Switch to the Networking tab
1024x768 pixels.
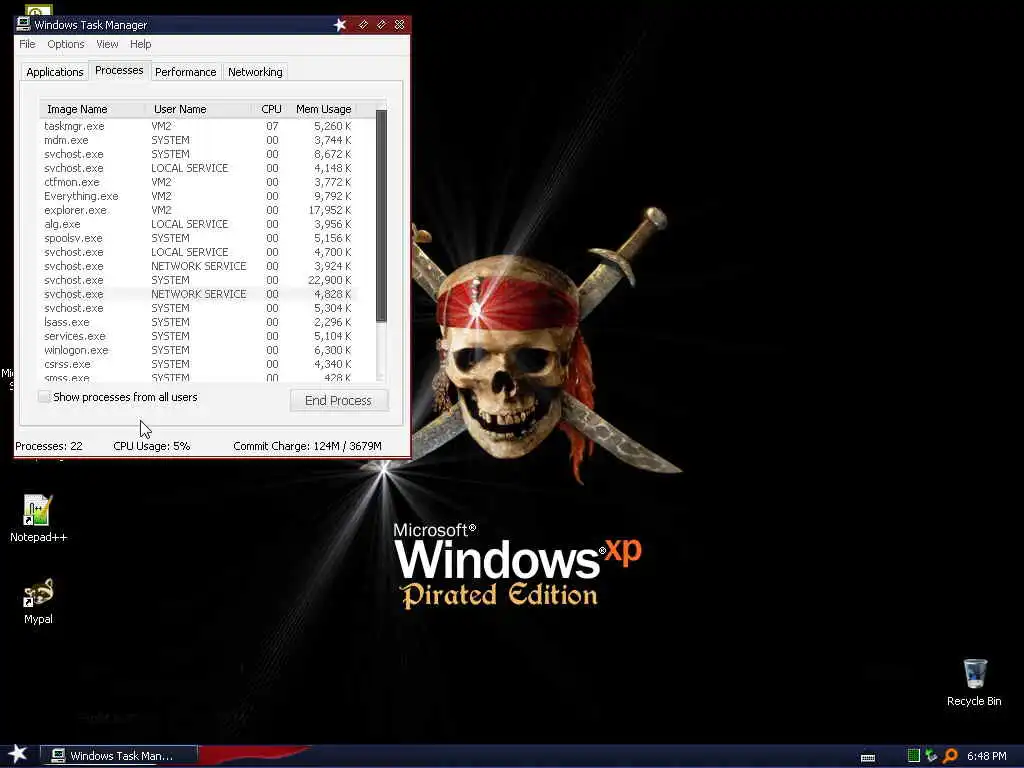point(255,72)
